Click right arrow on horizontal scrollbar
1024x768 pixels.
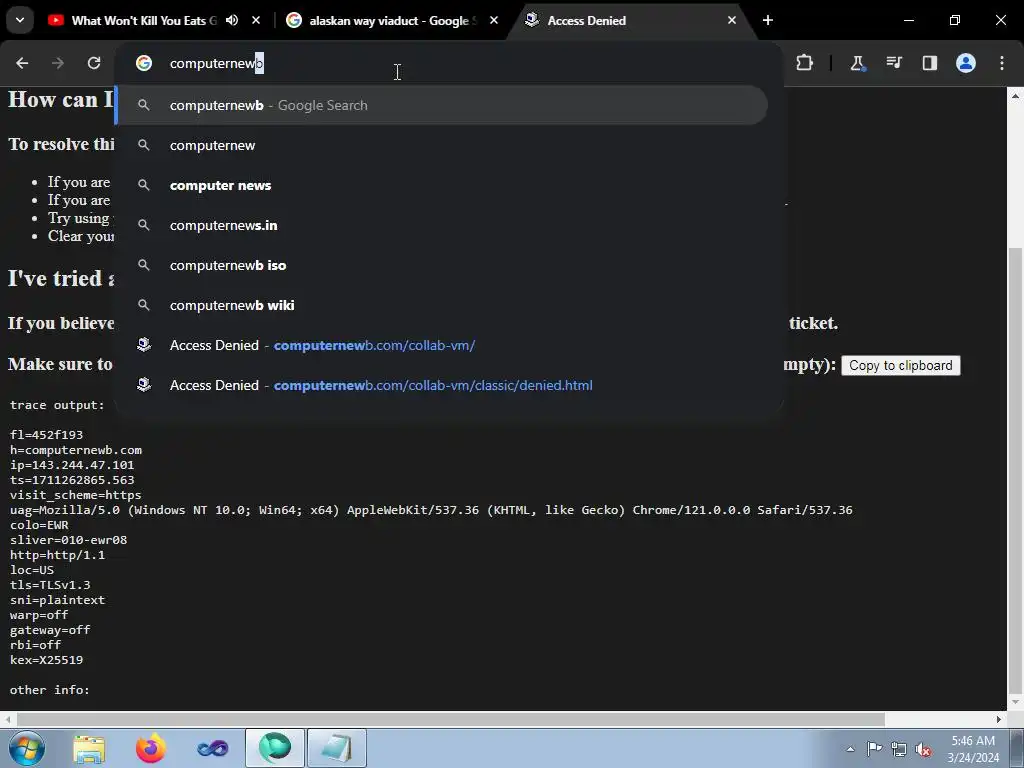(999, 719)
